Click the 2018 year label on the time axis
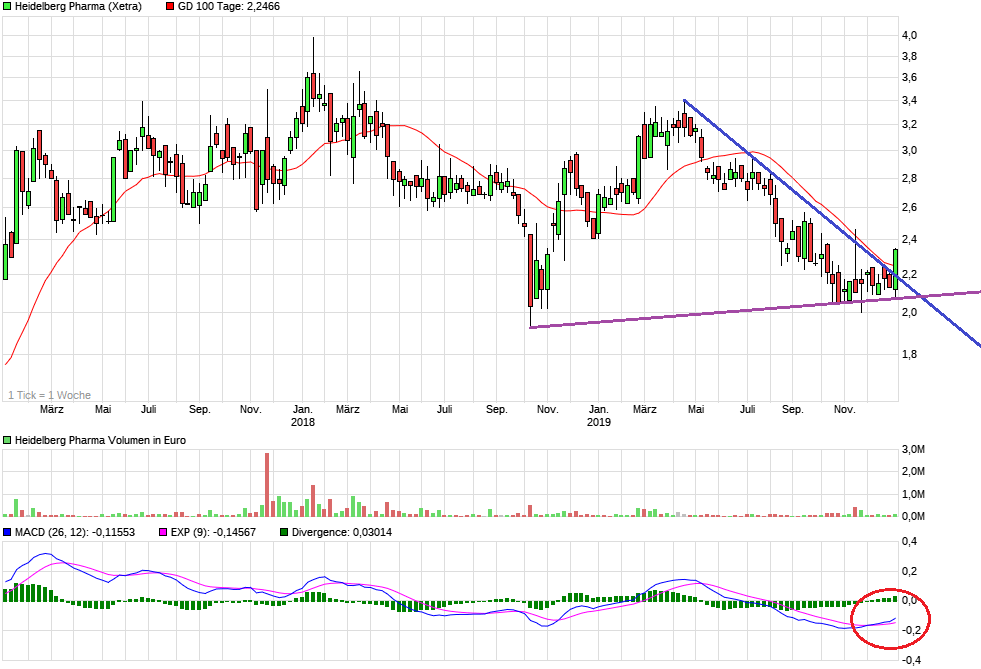This screenshot has height=669, width=981. coord(302,422)
